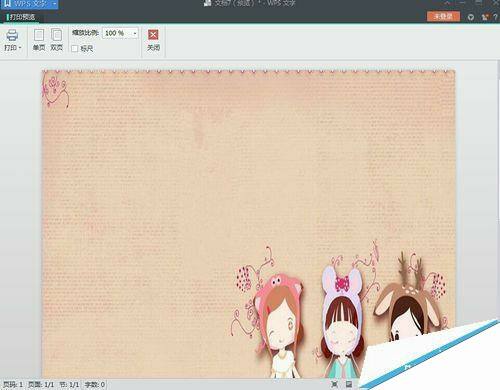Click the 字数: 0 word count
Screen dimensions: 500x390
click(x=95, y=385)
